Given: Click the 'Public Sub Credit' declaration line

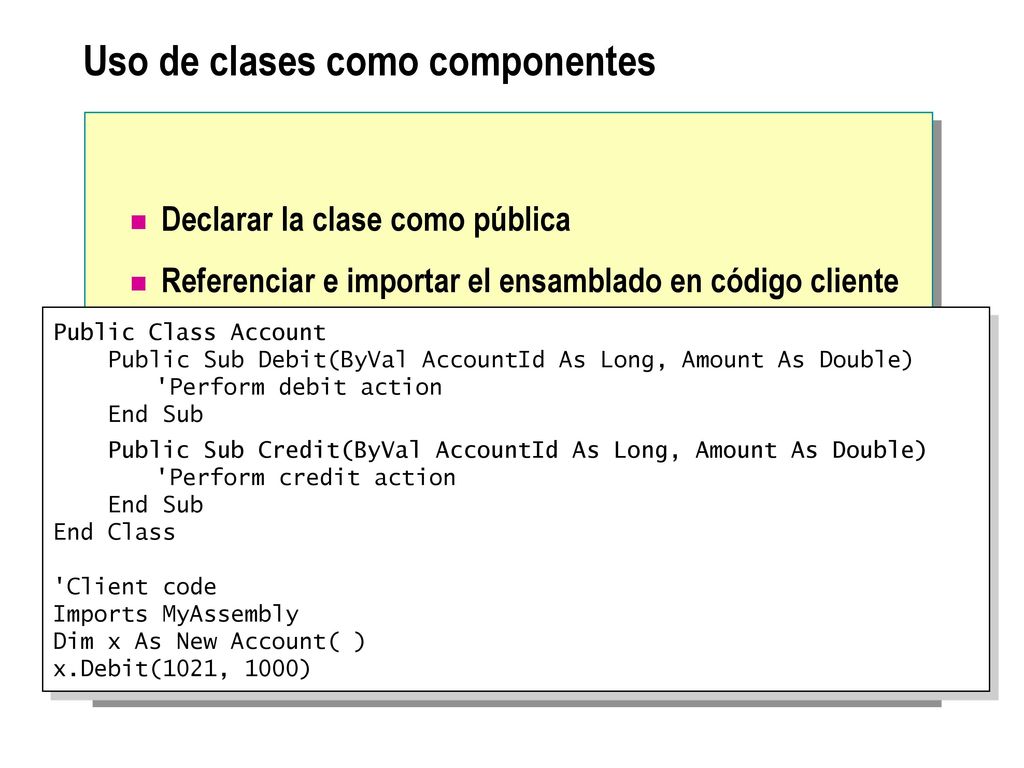Looking at the screenshot, I should (x=517, y=450).
